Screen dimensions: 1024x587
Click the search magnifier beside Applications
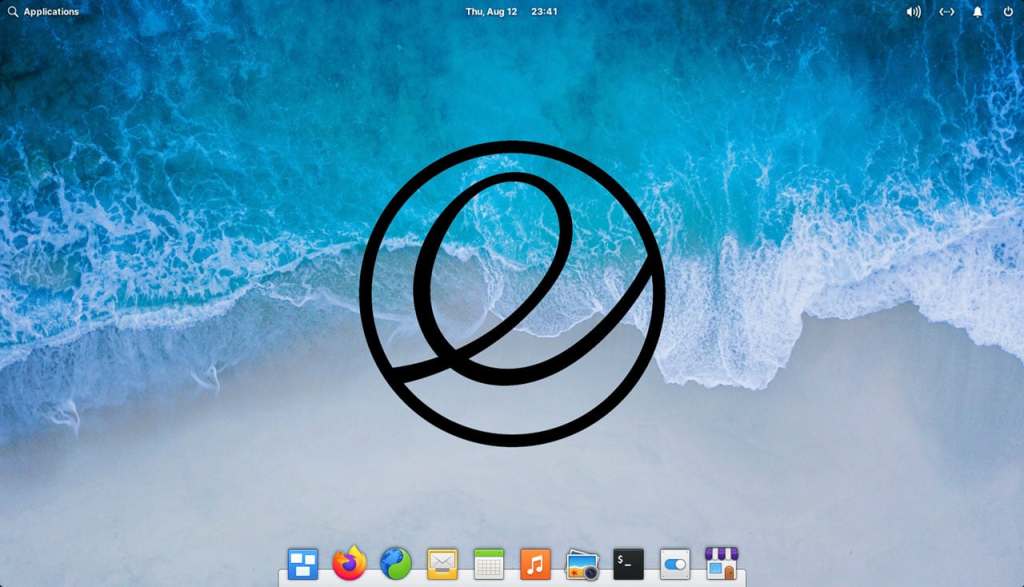[x=12, y=11]
